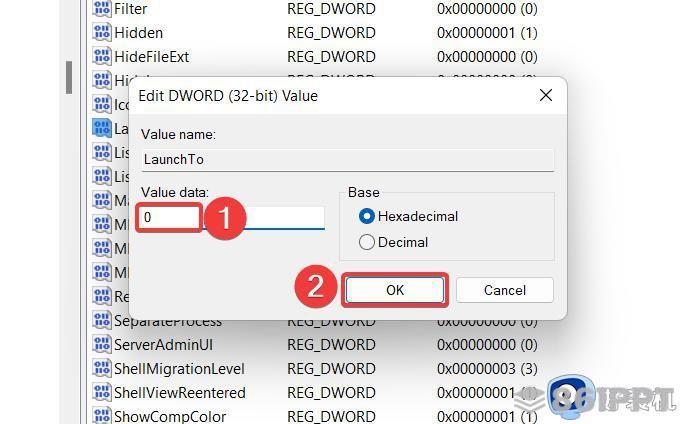Close the Edit DWORD dialog window
This screenshot has height=424, width=684.
(546, 95)
